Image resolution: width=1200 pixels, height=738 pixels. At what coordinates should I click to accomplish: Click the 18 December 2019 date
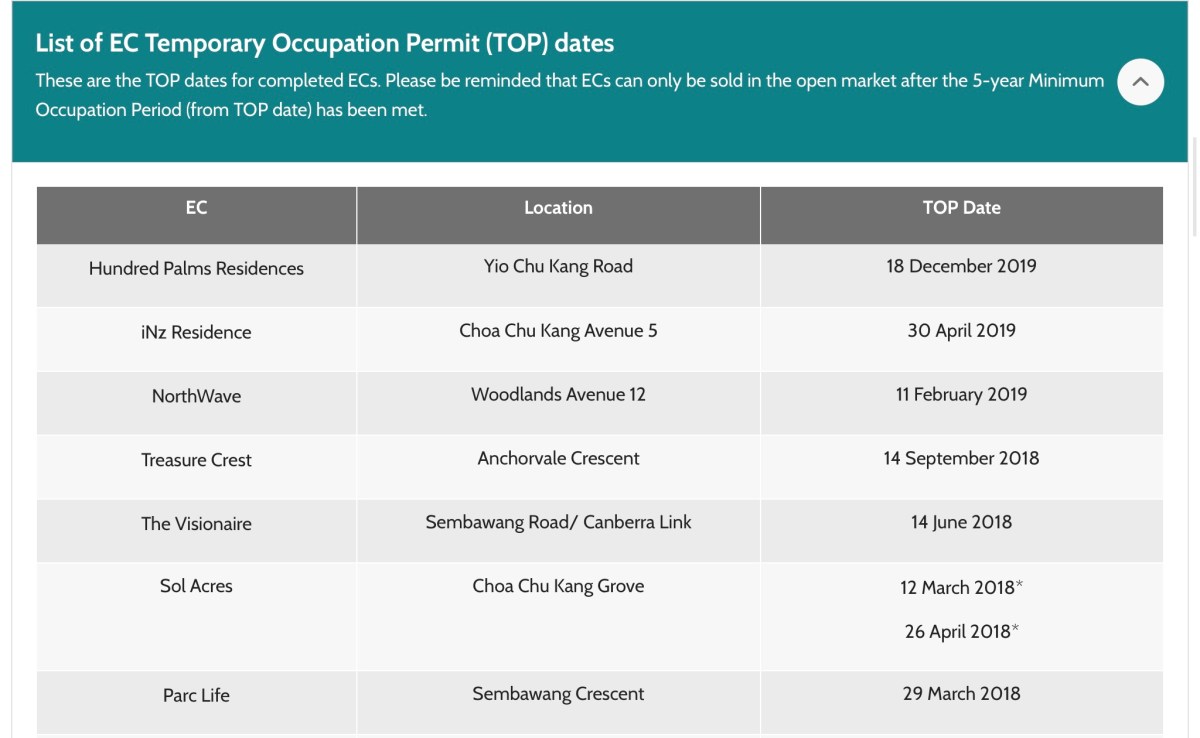pos(961,266)
